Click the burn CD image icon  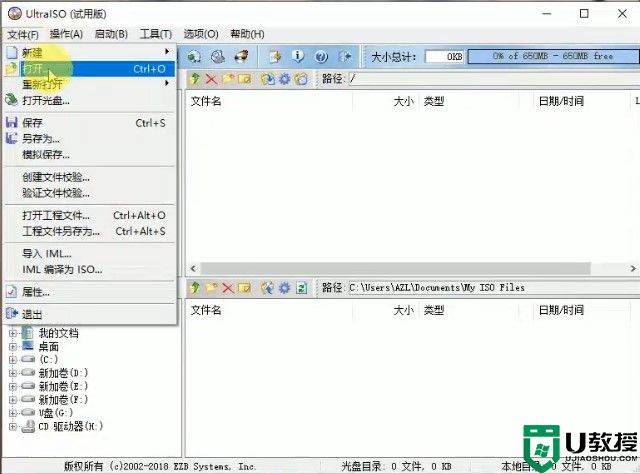click(x=241, y=56)
